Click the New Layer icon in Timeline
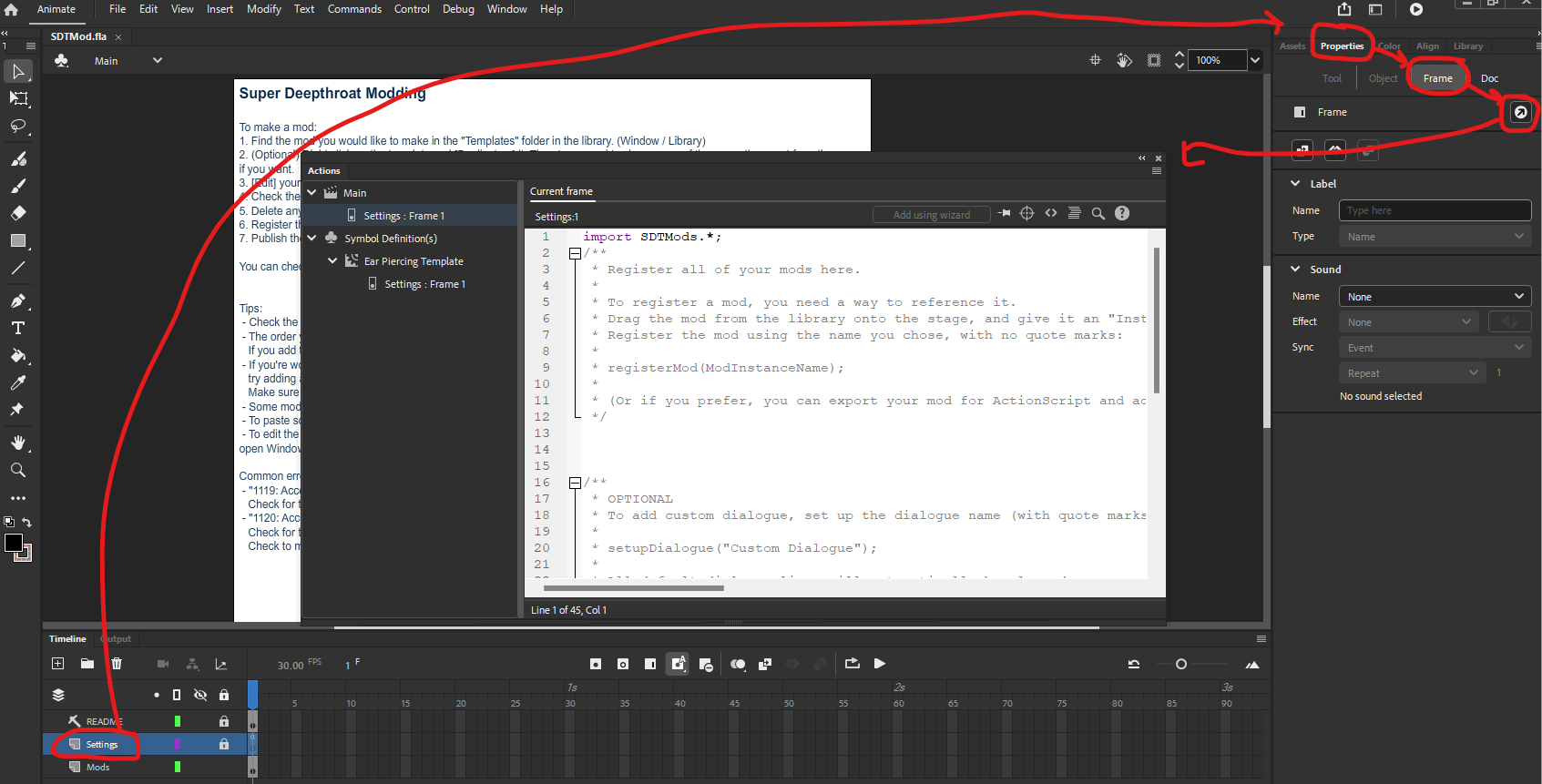This screenshot has width=1542, height=784. point(58,664)
